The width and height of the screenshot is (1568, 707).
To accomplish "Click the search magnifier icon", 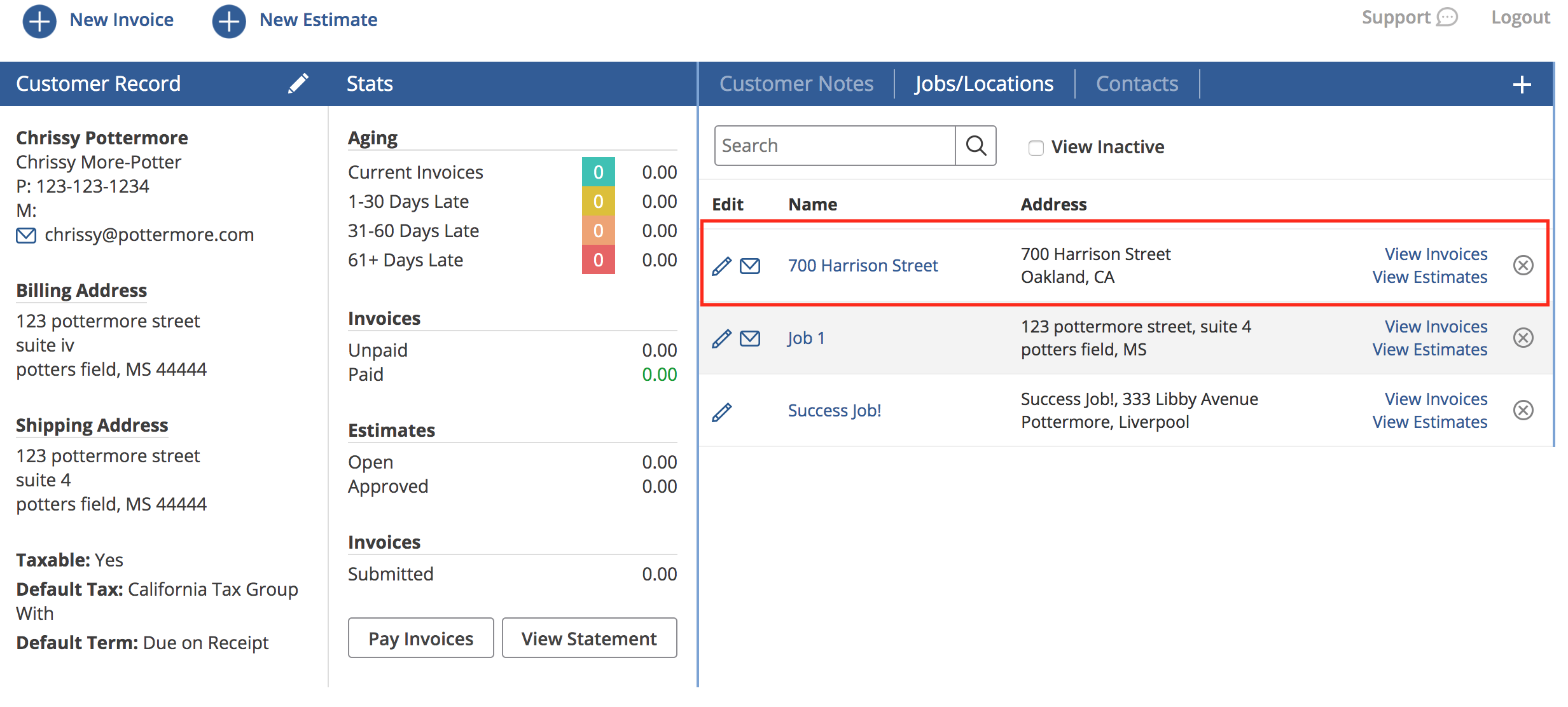I will point(976,146).
